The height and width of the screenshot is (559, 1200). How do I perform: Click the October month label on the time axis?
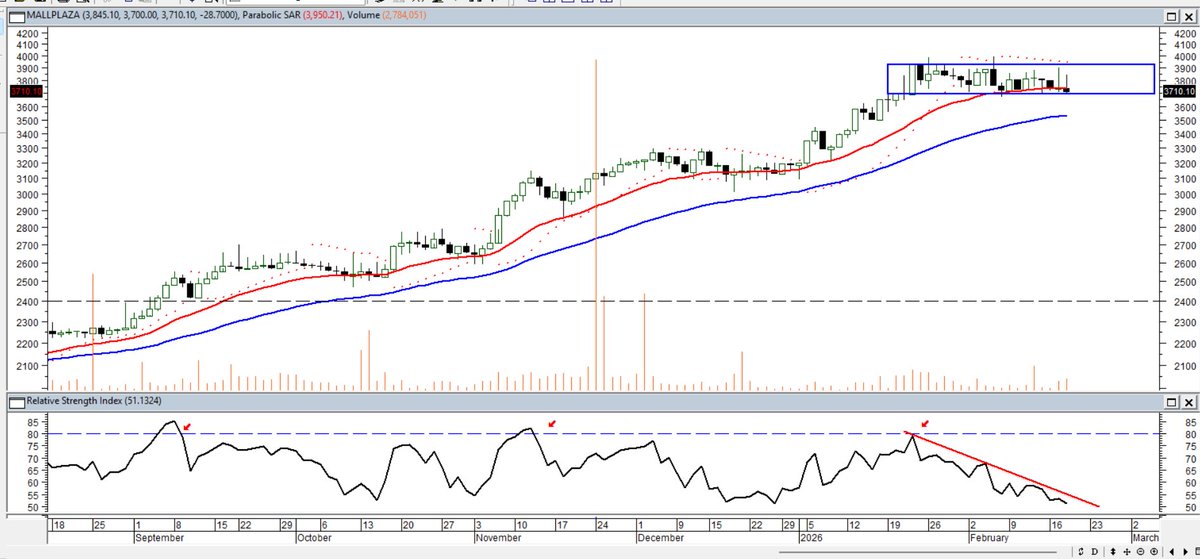pyautogui.click(x=314, y=538)
